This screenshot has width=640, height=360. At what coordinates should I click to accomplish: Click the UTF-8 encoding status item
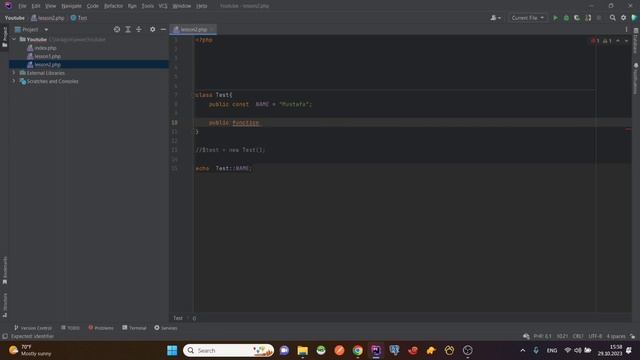click(x=595, y=336)
